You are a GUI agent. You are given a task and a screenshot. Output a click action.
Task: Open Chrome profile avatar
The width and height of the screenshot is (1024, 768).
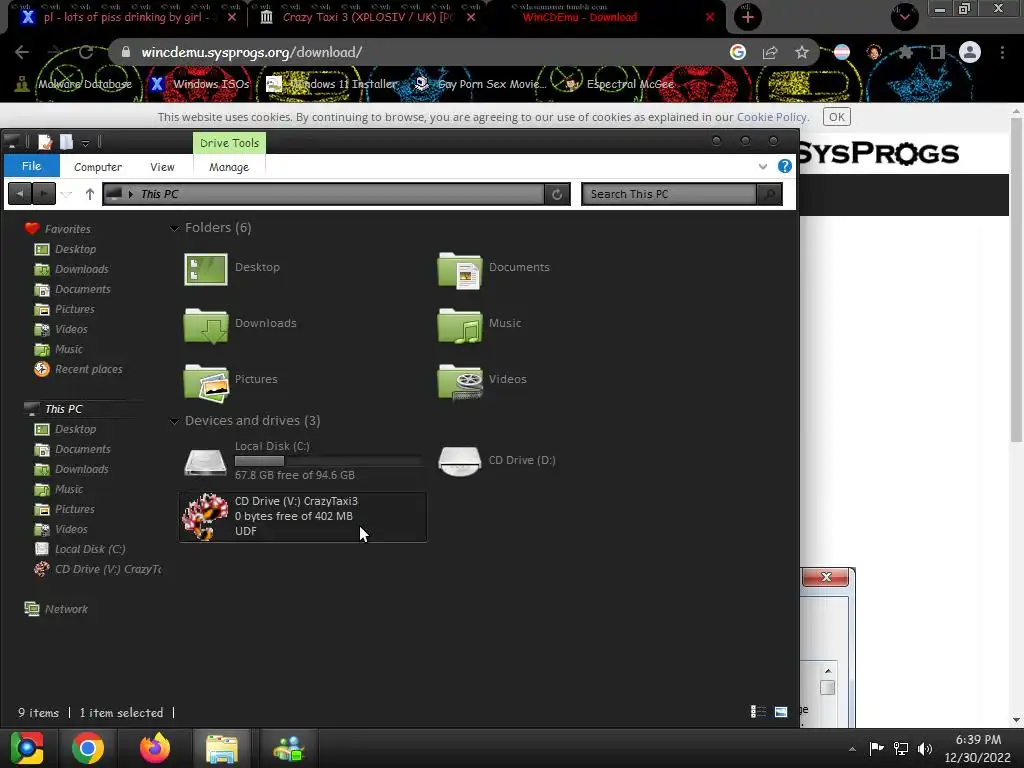click(x=970, y=52)
